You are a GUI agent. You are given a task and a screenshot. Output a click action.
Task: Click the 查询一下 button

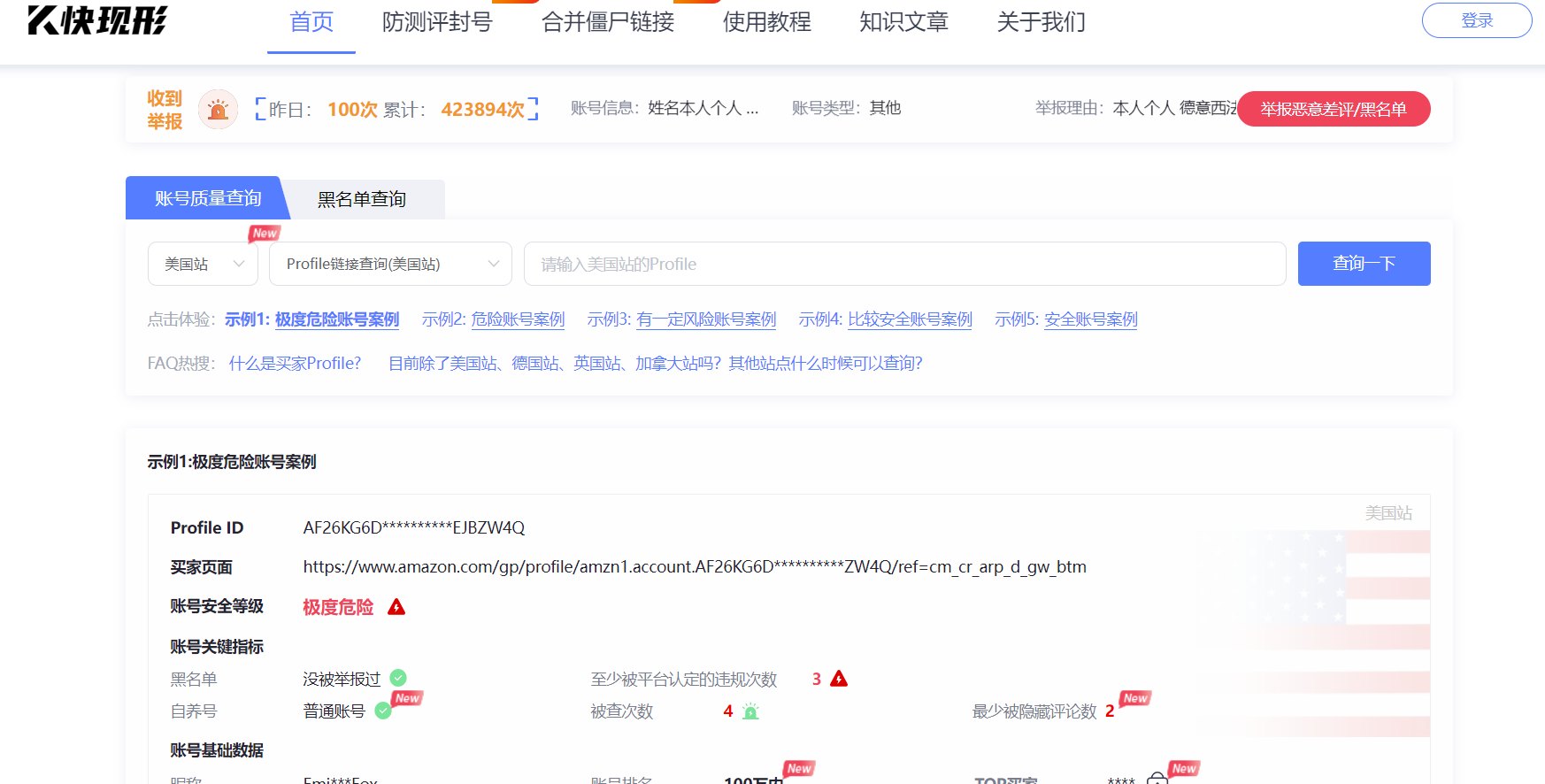pyautogui.click(x=1364, y=264)
